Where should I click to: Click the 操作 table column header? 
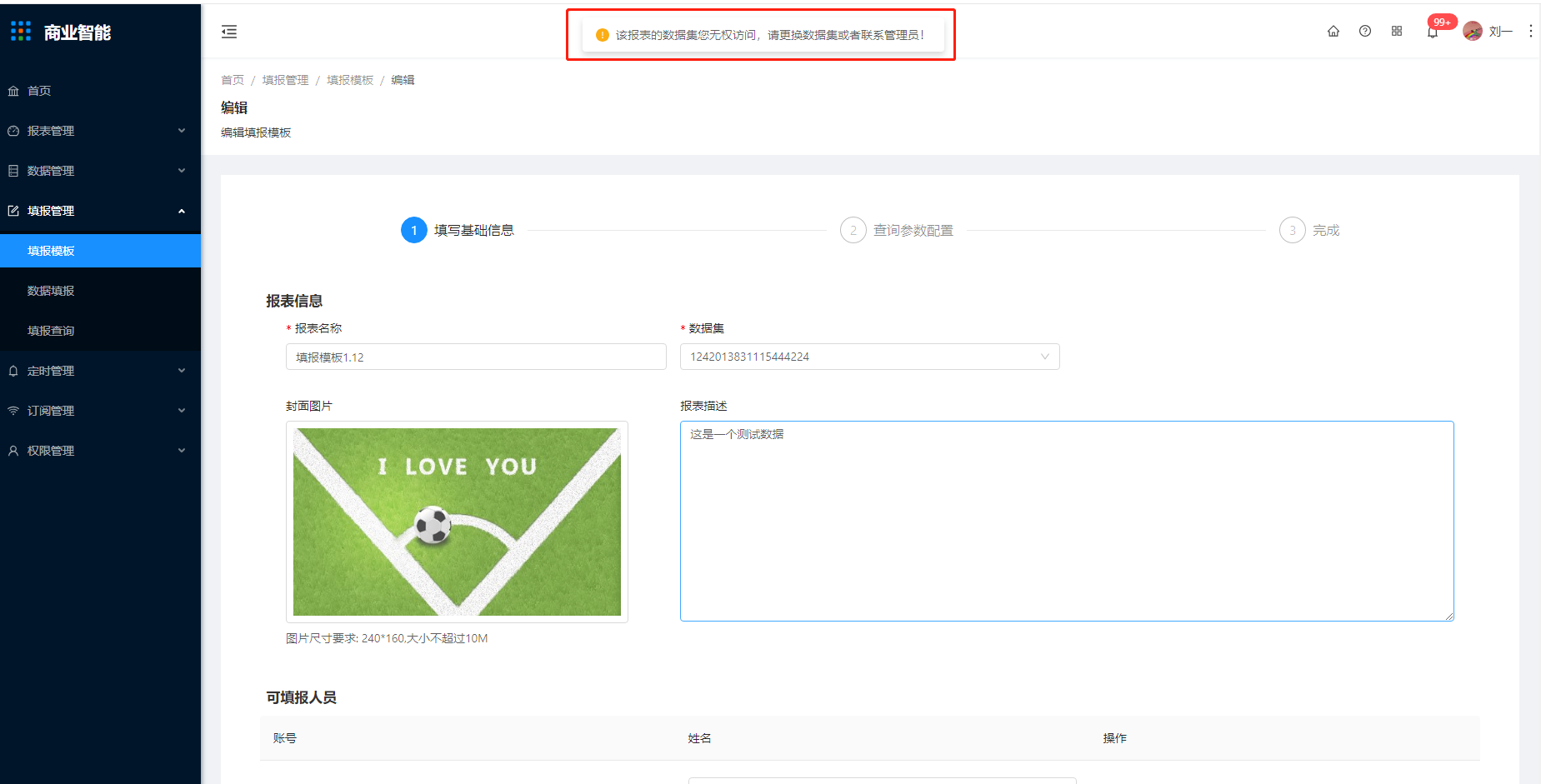click(x=1114, y=738)
